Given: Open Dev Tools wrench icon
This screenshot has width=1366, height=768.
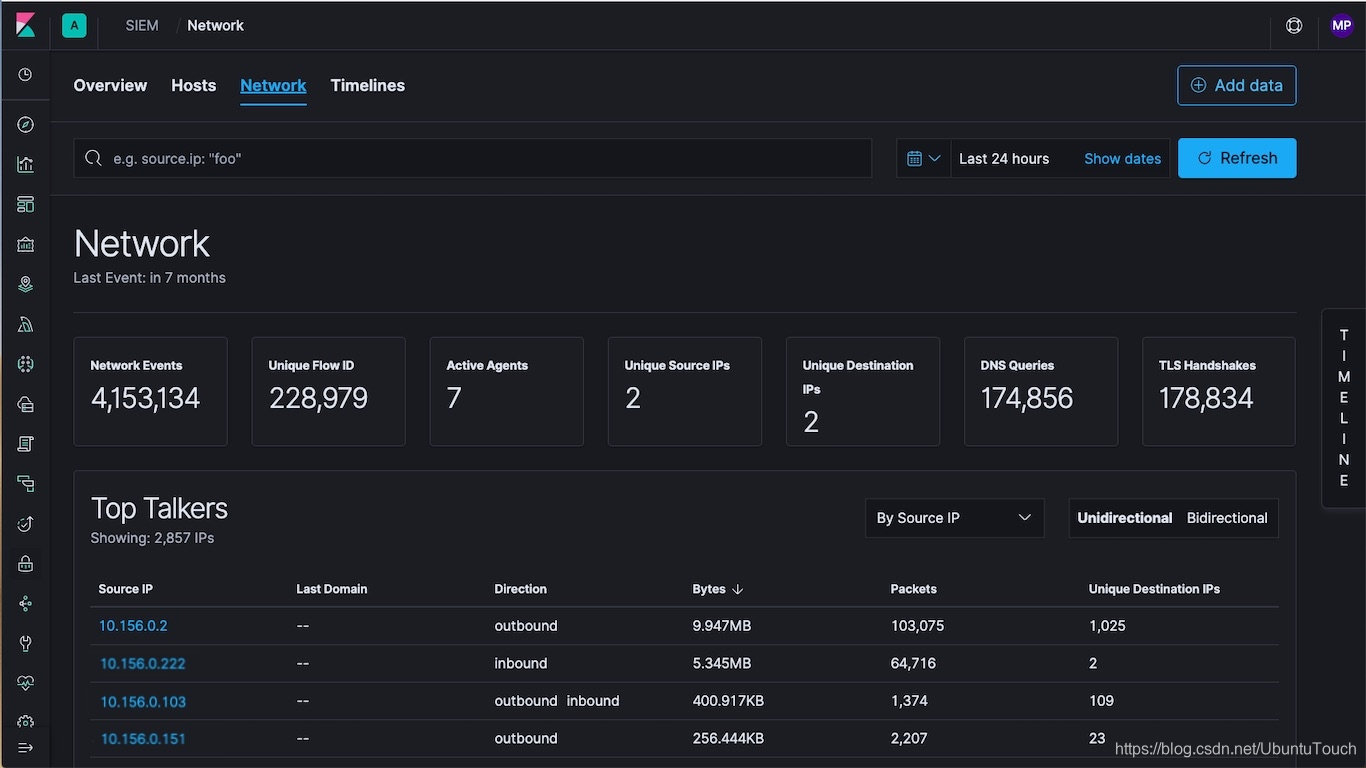Looking at the screenshot, I should point(25,644).
